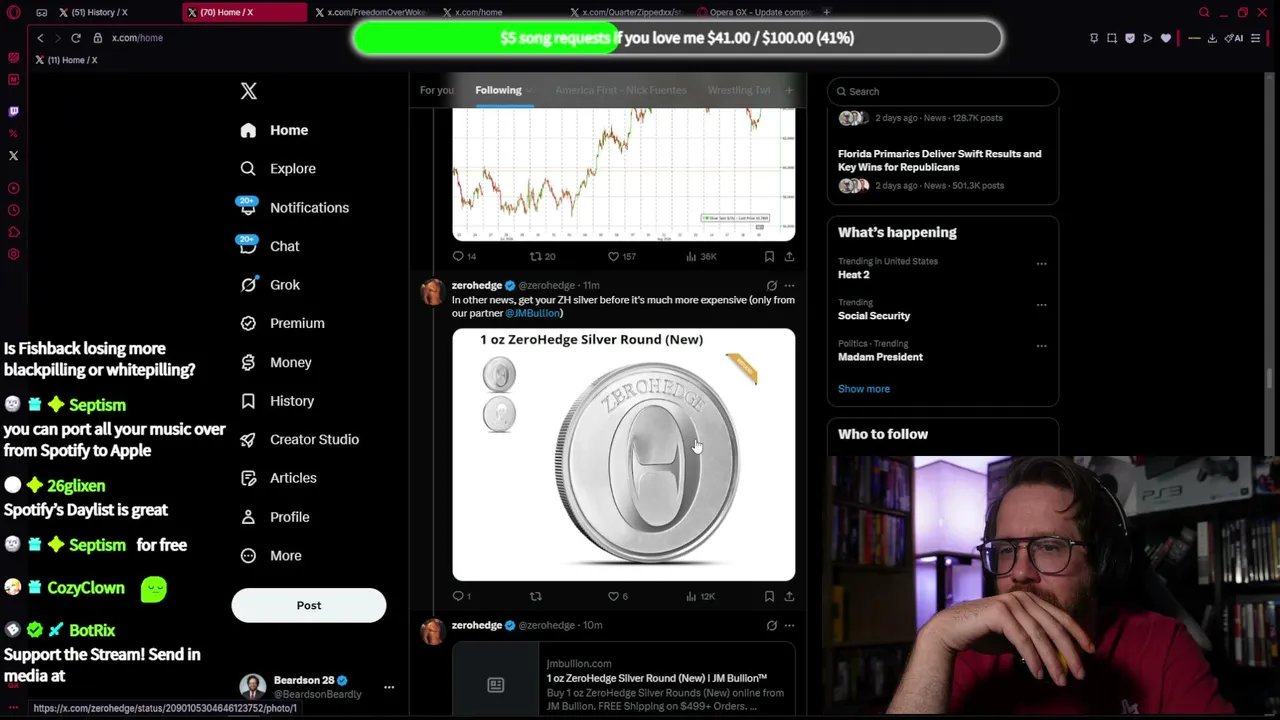Open the History bookmark-style icon

click(248, 401)
